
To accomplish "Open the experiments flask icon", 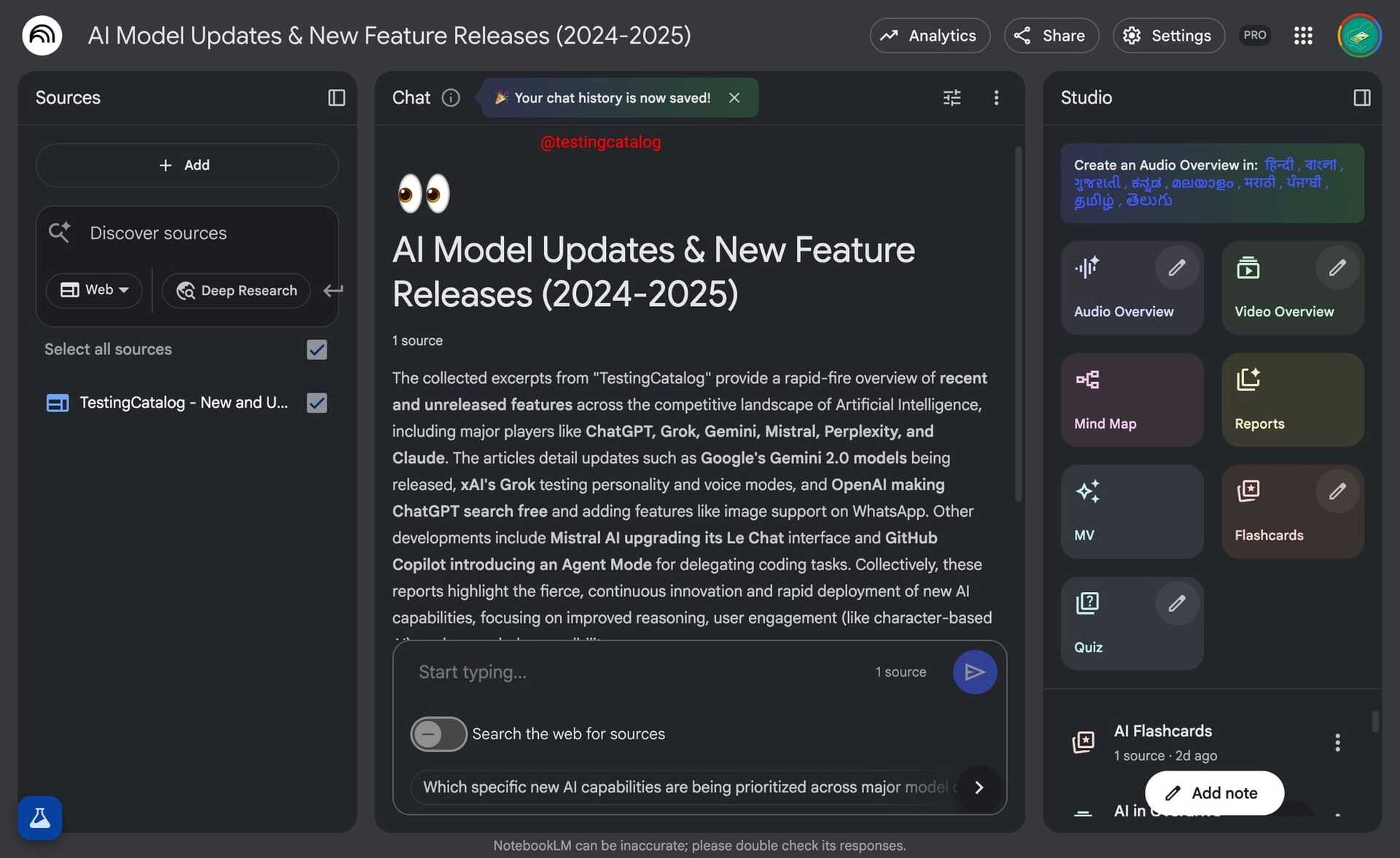I will (40, 818).
